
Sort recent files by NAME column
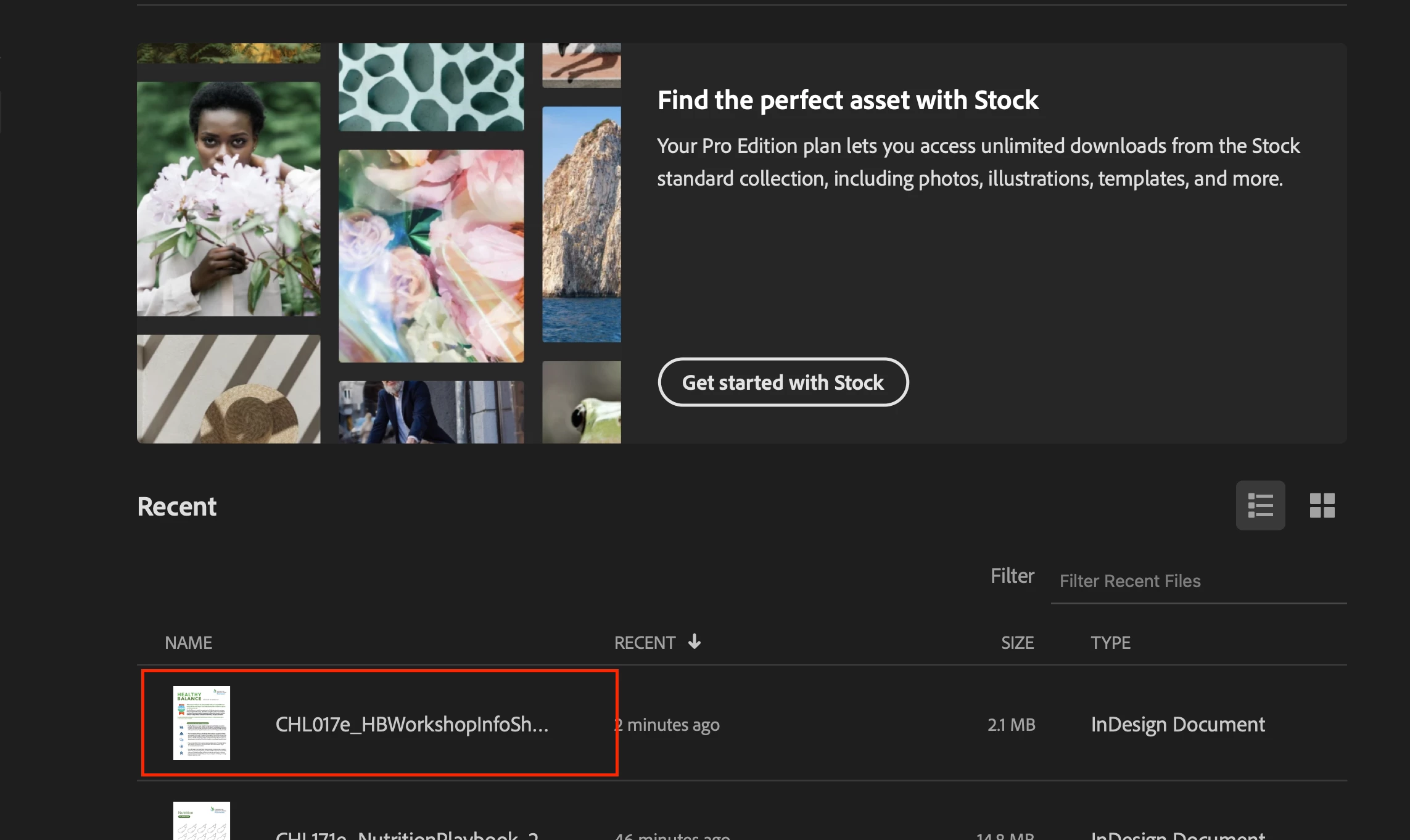tap(188, 643)
